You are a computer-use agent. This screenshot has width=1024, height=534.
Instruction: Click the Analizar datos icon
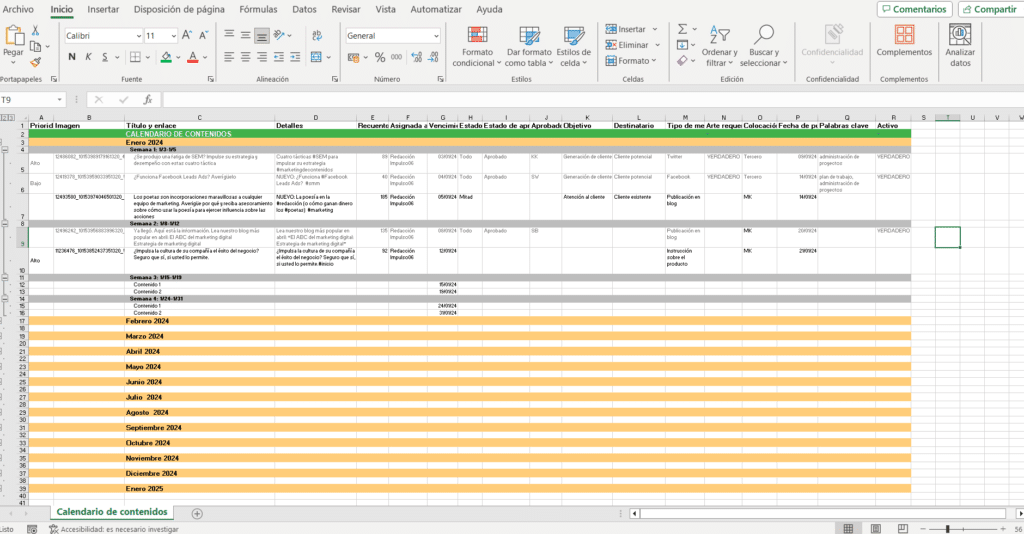[960, 35]
